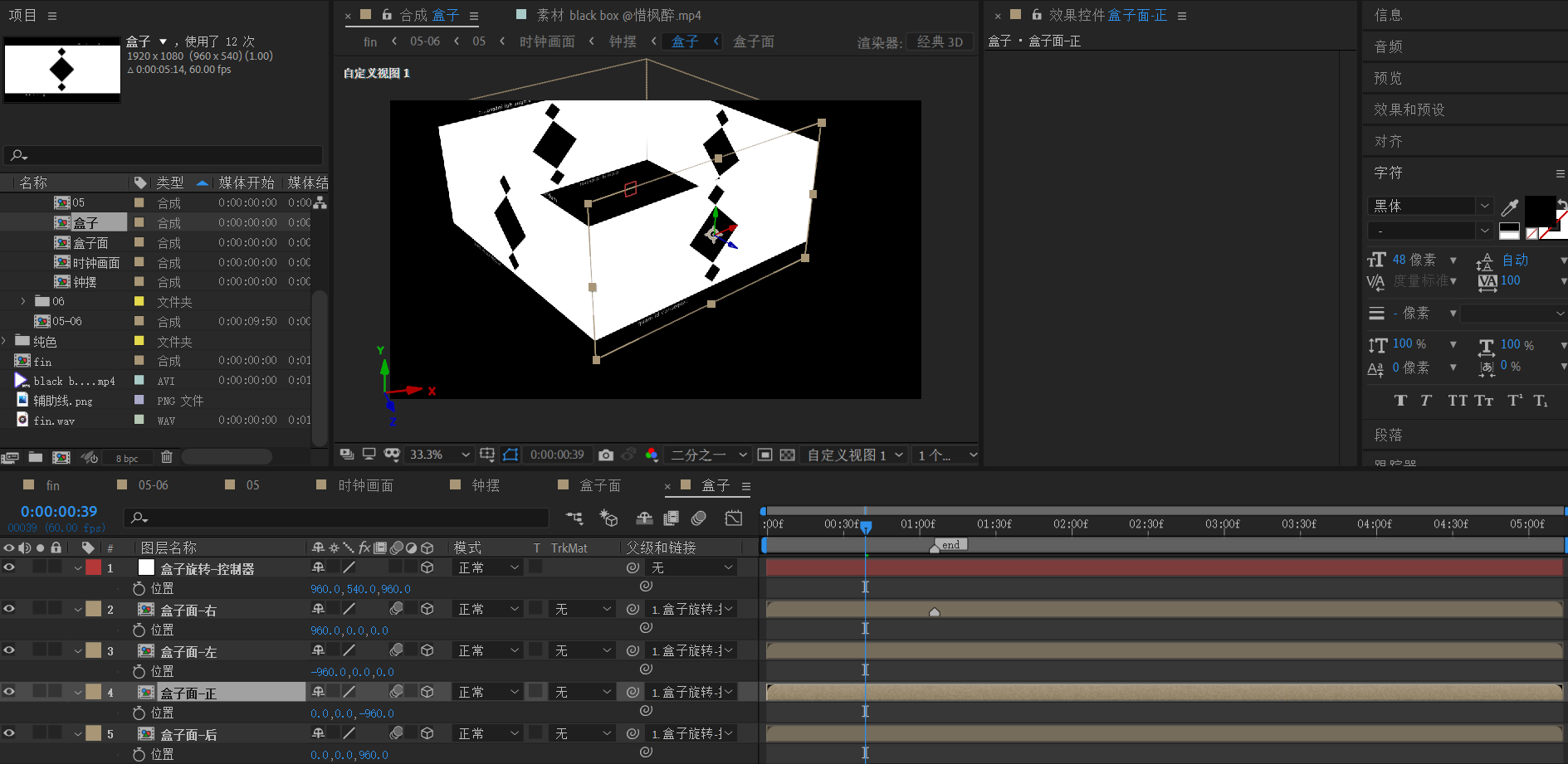Create a new folder in Project panel
The width and height of the screenshot is (1568, 764).
click(36, 457)
